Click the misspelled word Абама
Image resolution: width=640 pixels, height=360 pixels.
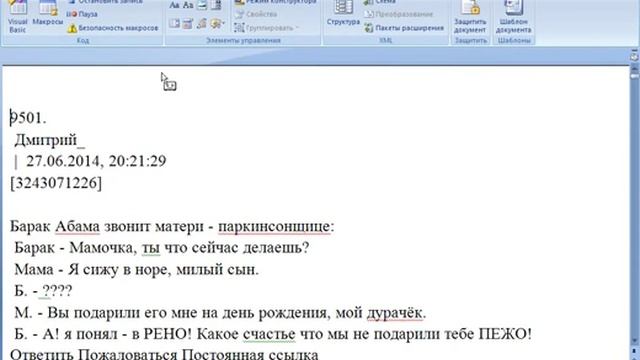click(x=77, y=226)
